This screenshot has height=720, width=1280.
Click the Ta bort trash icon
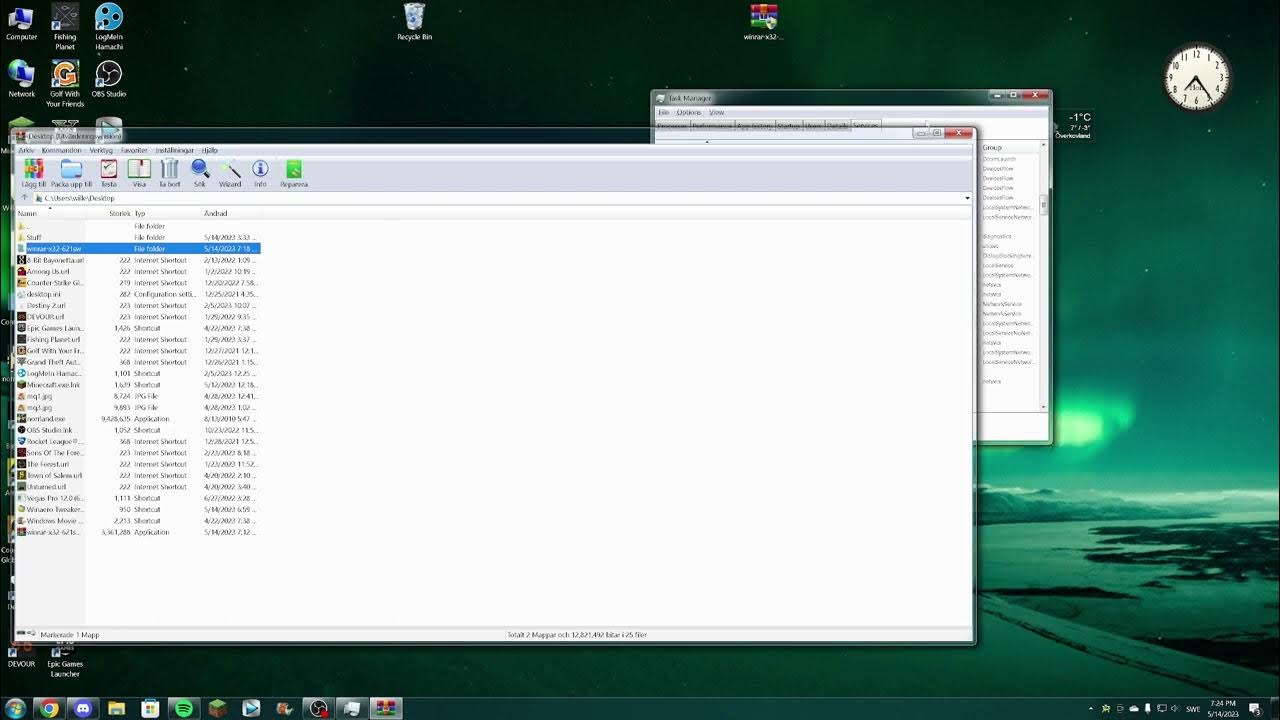click(170, 173)
